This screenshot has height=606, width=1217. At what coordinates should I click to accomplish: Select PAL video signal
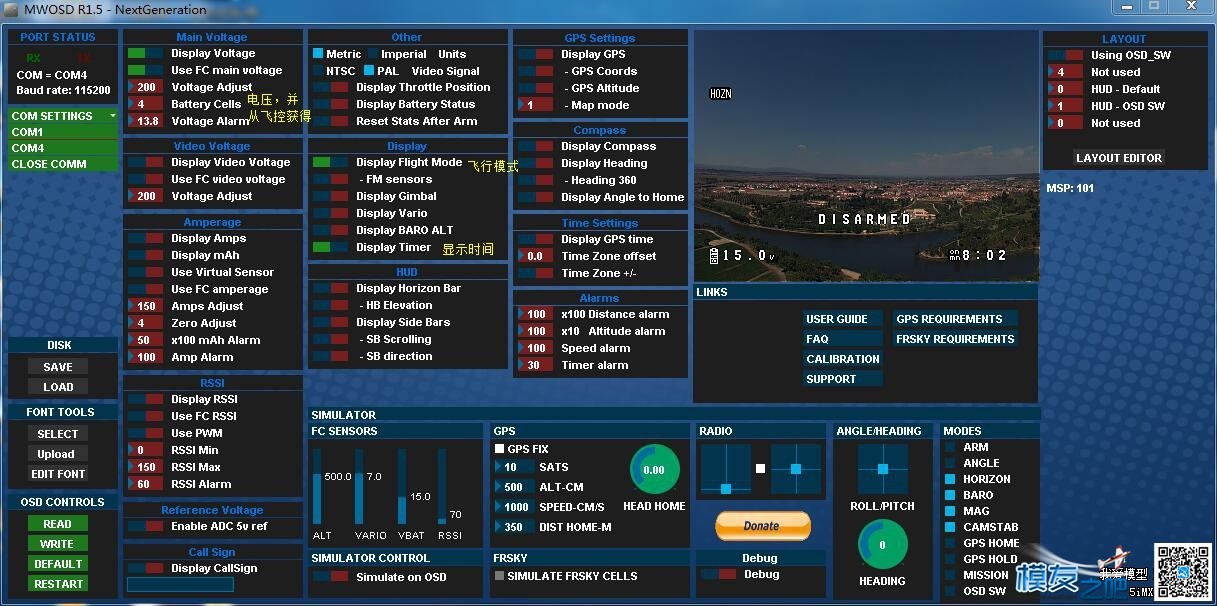(368, 71)
